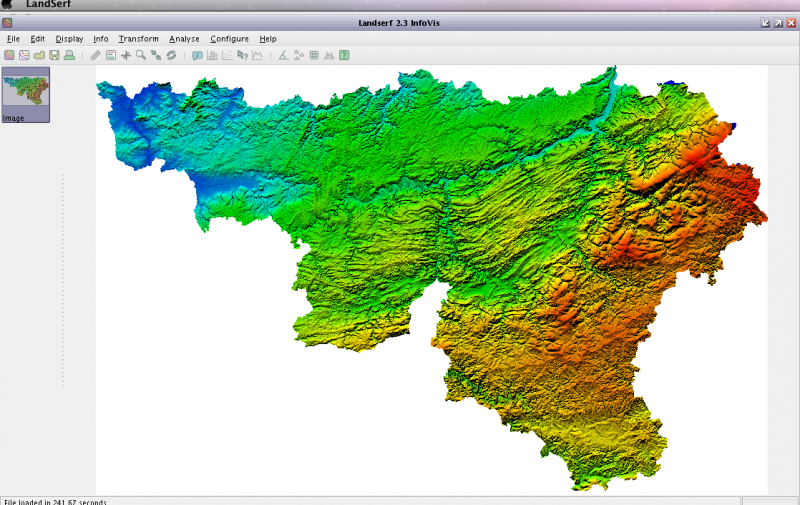The height and width of the screenshot is (505, 800).
Task: Click the green help question mark icon
Action: pyautogui.click(x=344, y=55)
